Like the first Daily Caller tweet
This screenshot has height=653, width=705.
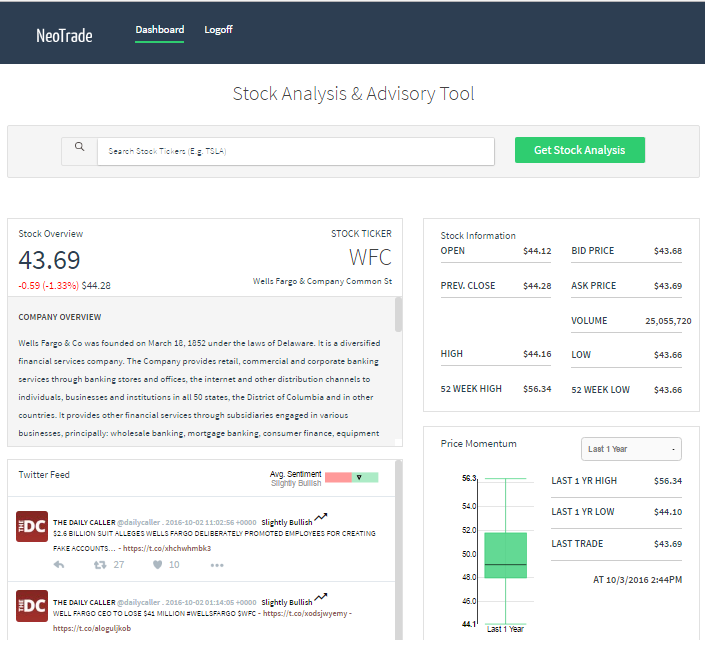tap(157, 565)
